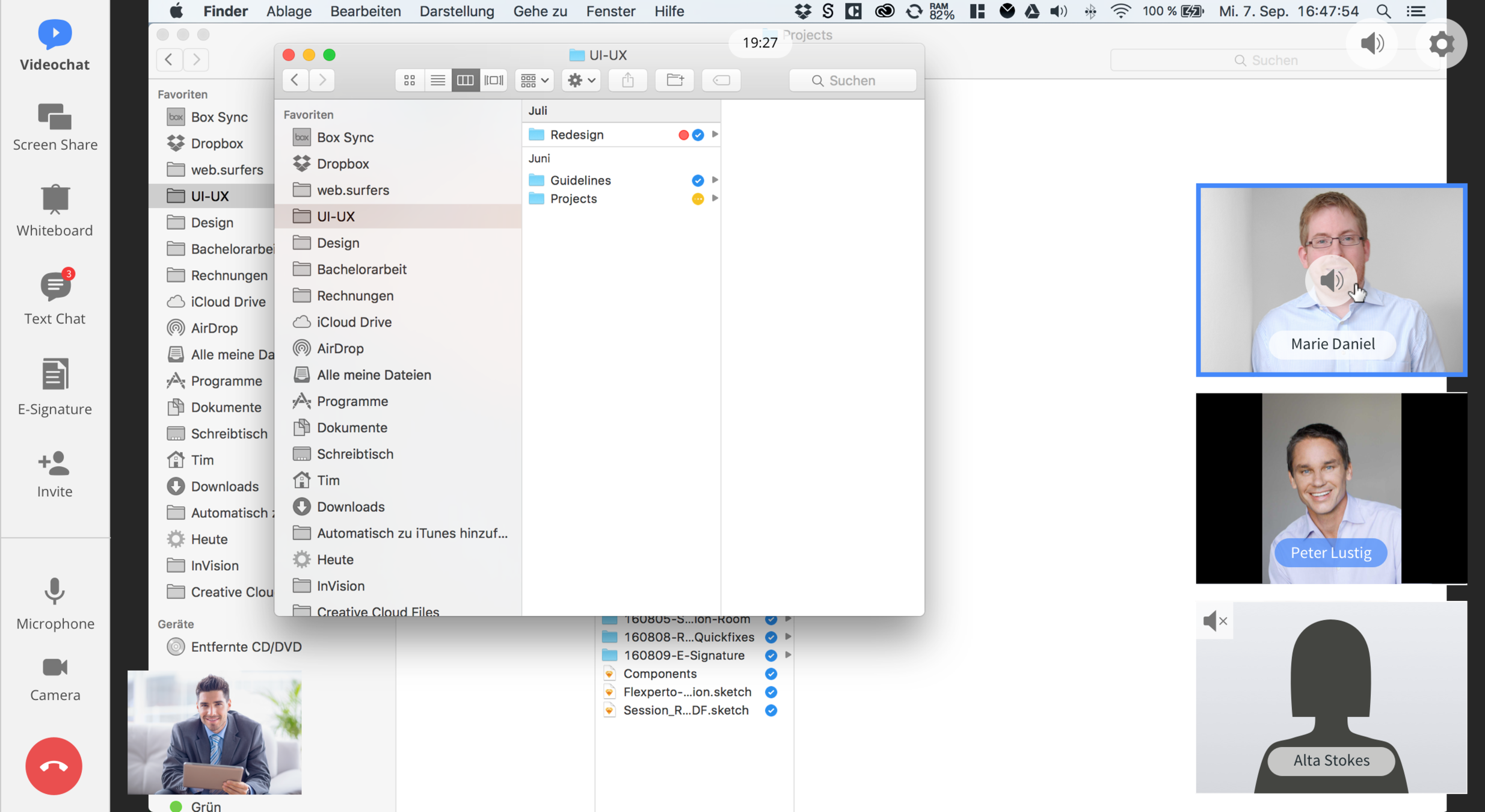Click the red hang-up call button
The width and height of the screenshot is (1485, 812).
coord(54,766)
